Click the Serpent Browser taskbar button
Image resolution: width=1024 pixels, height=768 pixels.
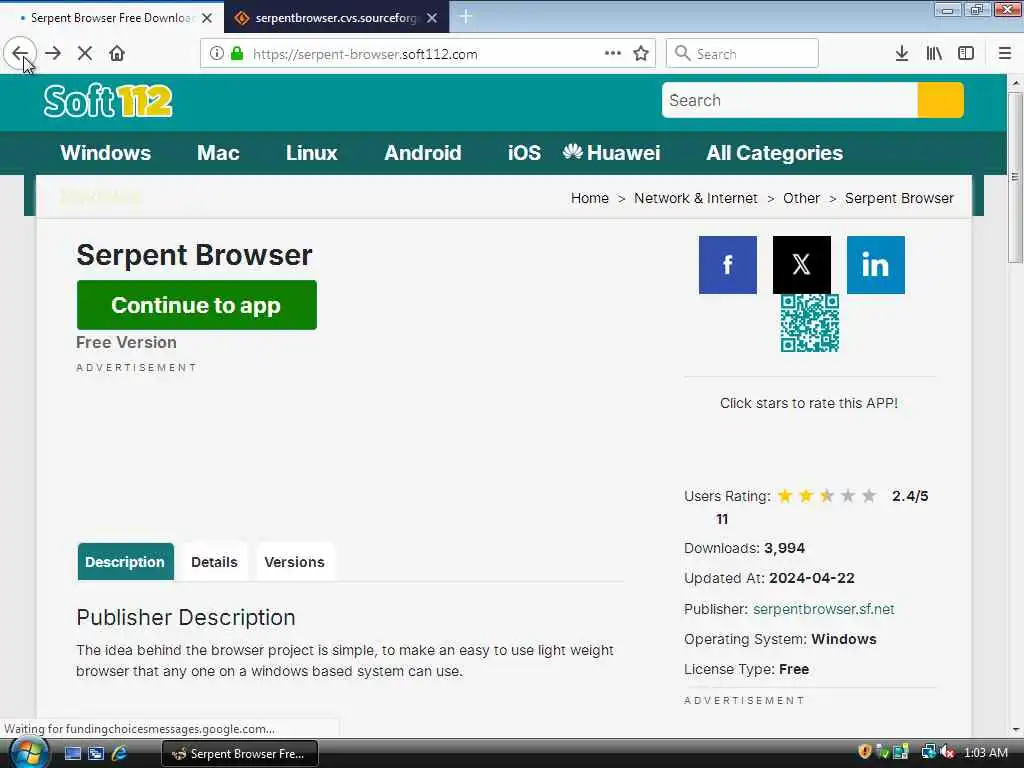(x=240, y=754)
